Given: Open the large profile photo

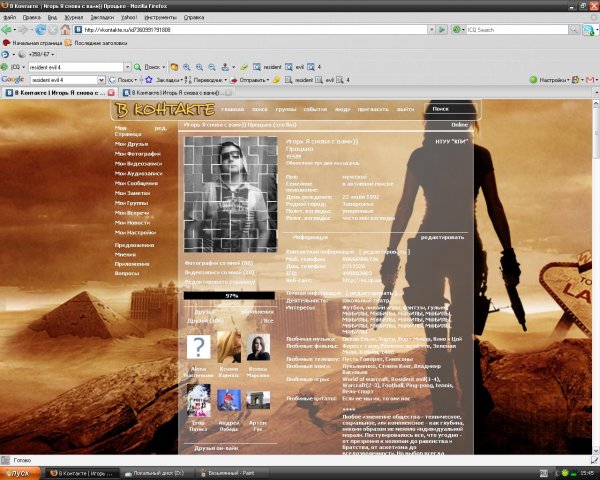Looking at the screenshot, I should coord(230,194).
